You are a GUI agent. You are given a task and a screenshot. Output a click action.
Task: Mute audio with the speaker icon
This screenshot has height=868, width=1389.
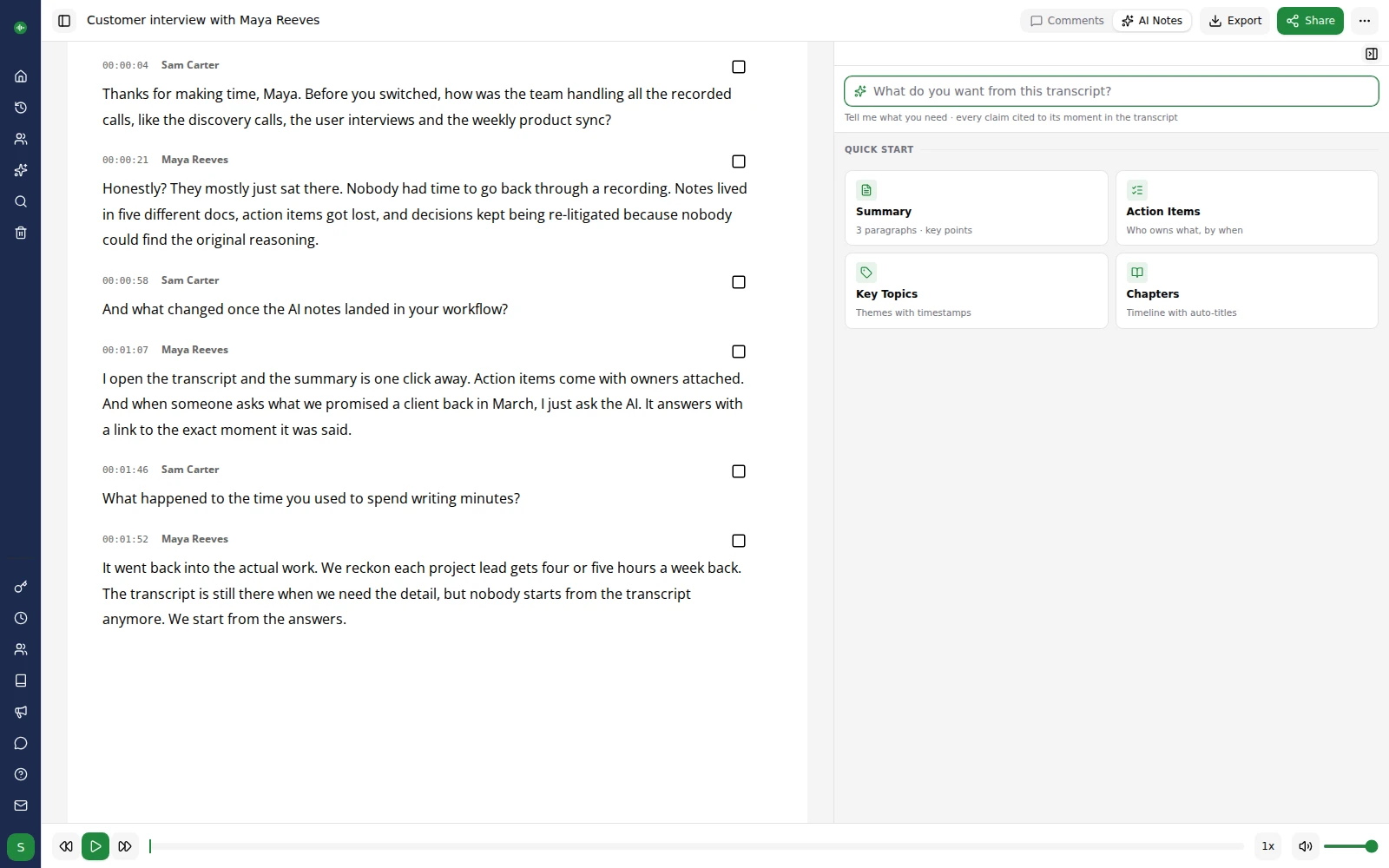(x=1305, y=846)
